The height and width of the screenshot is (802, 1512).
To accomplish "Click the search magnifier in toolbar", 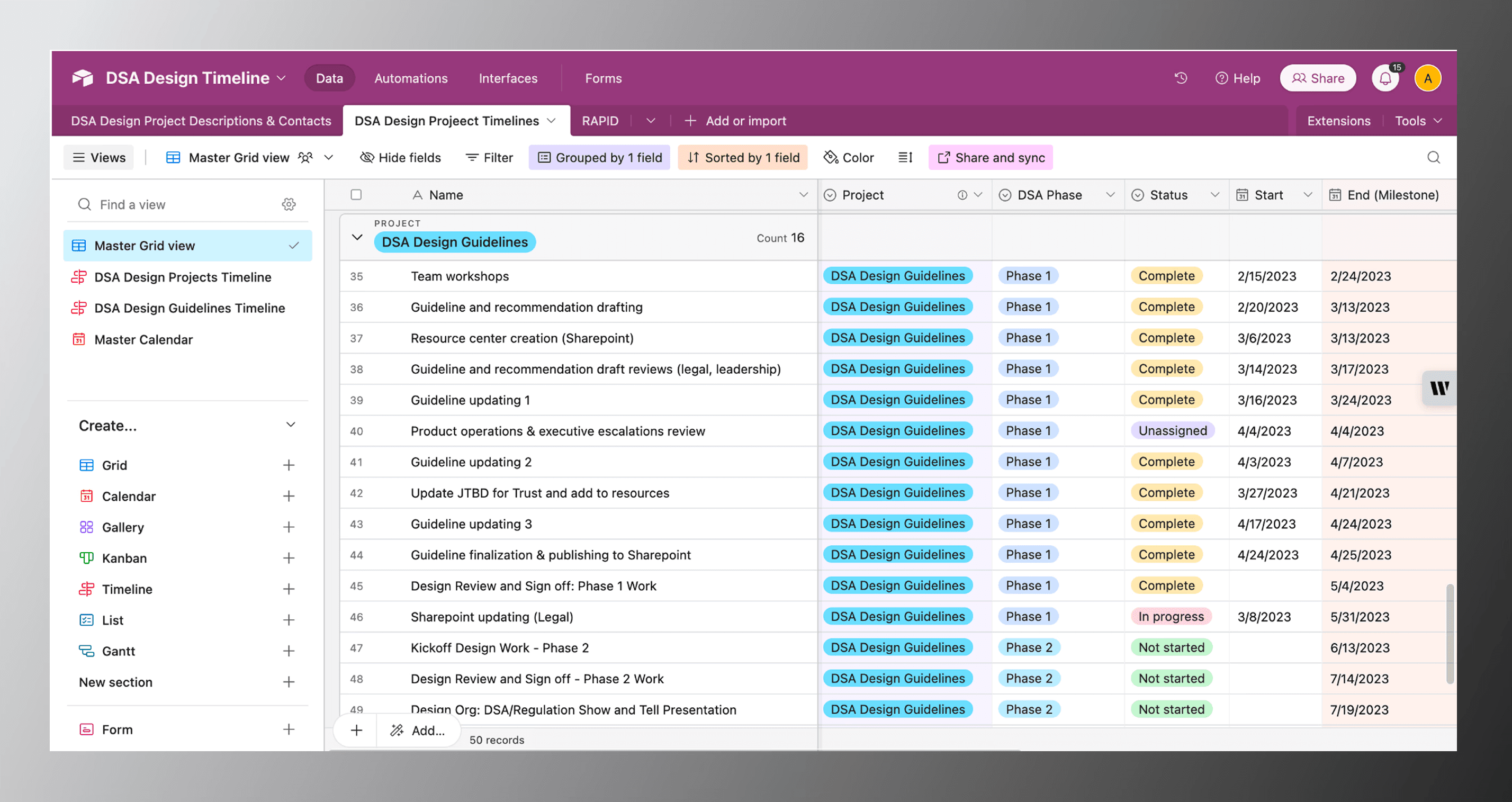I will (x=1433, y=157).
